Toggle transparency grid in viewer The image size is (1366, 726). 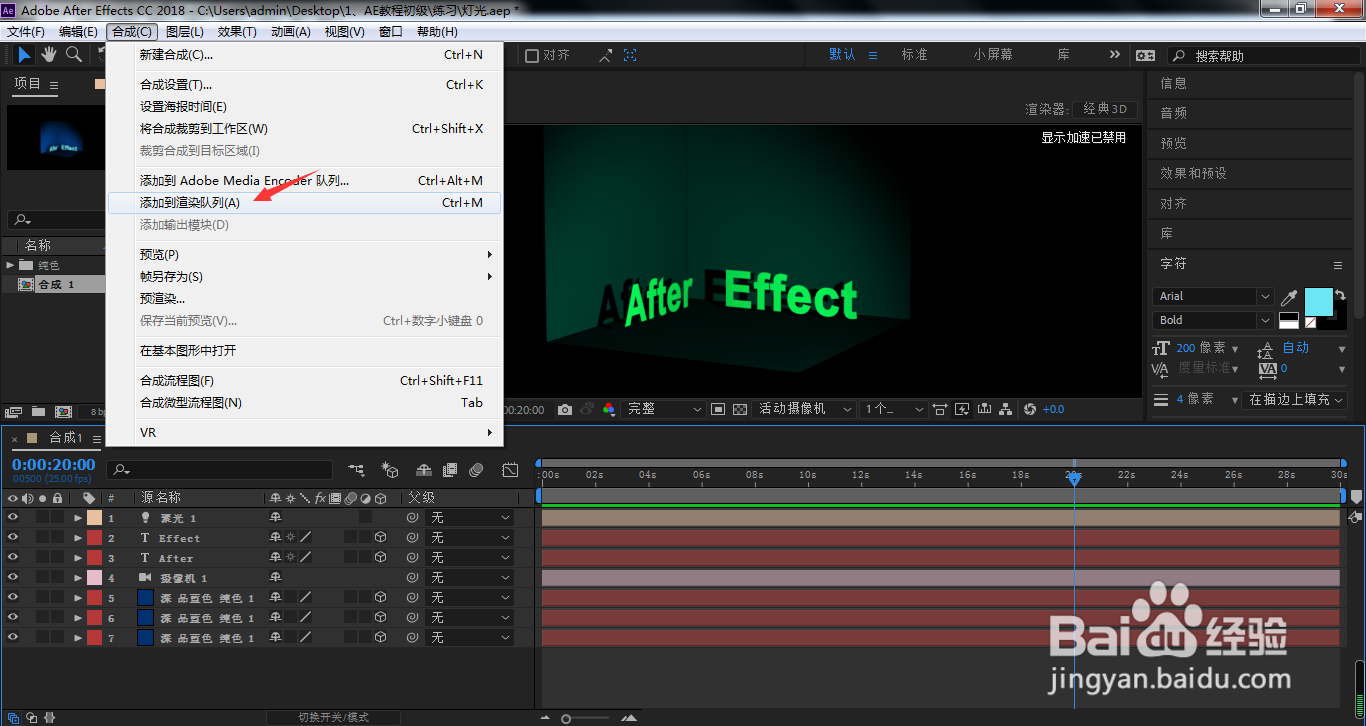740,409
